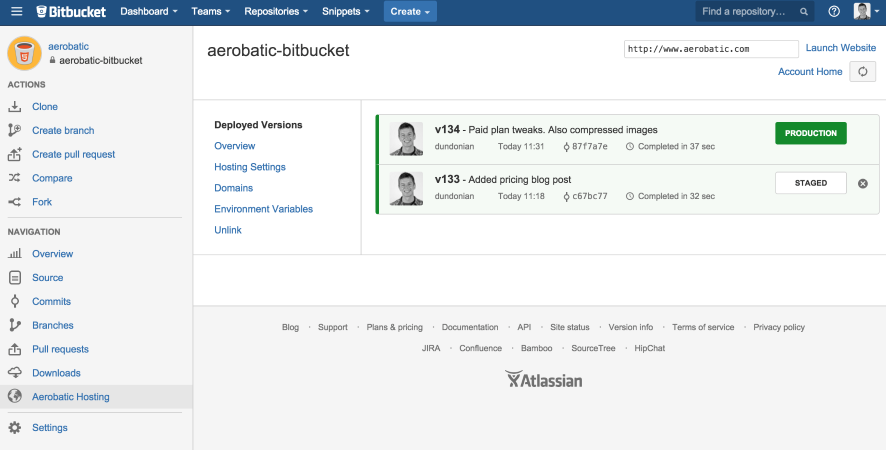Screen dimensions: 886x450
Task: Click the Pull requests upload icon
Action: click(15, 349)
